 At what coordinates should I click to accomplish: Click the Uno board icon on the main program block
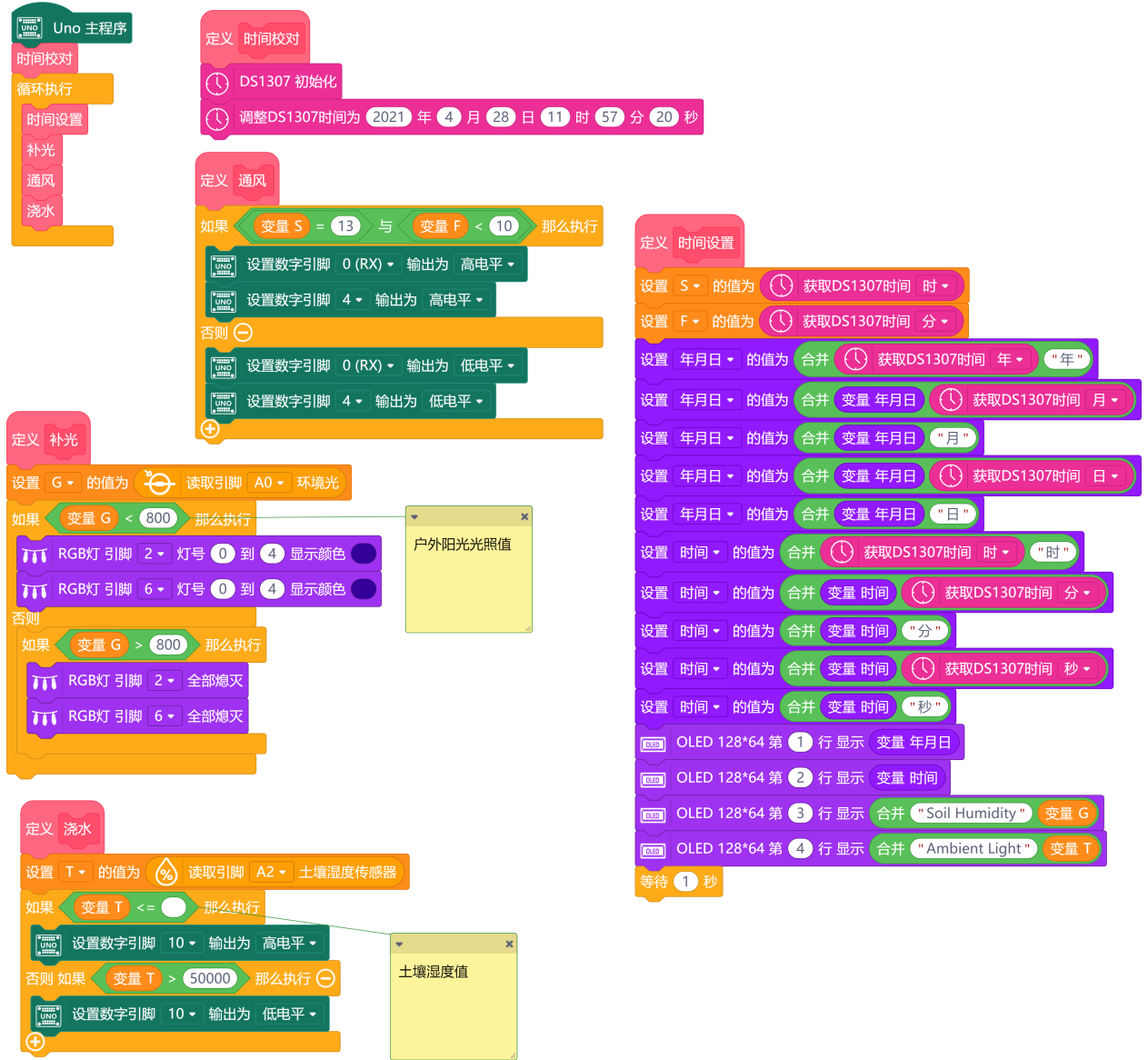(30, 28)
